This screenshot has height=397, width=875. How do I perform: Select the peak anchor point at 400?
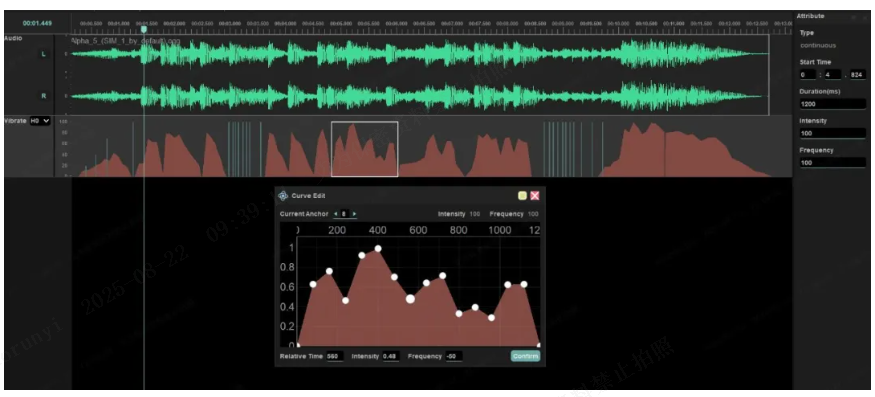[x=378, y=248]
